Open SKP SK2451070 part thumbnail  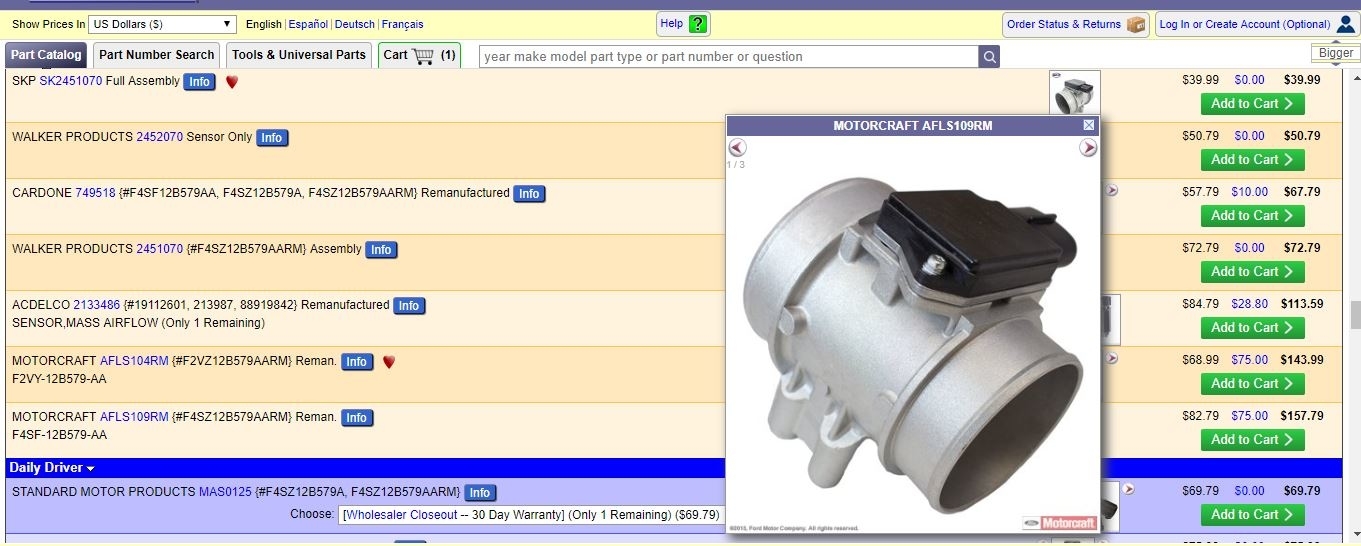point(1075,93)
